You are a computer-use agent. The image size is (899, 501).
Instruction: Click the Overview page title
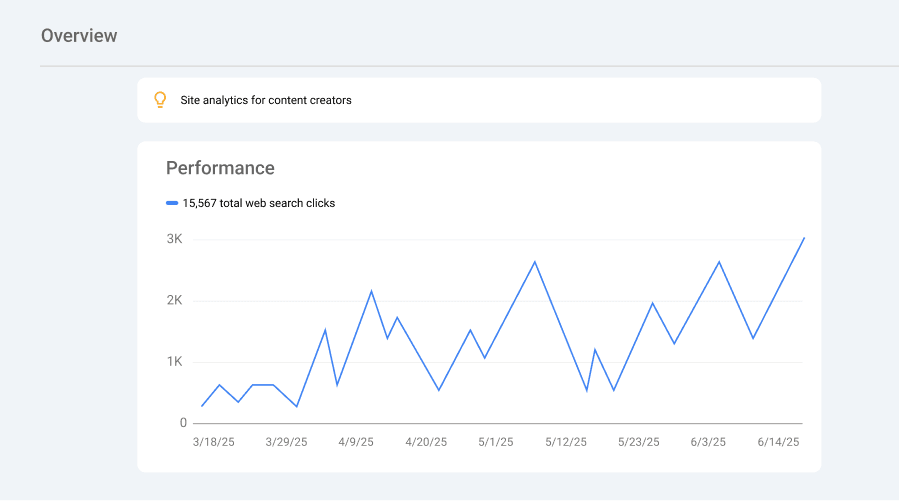coord(79,36)
